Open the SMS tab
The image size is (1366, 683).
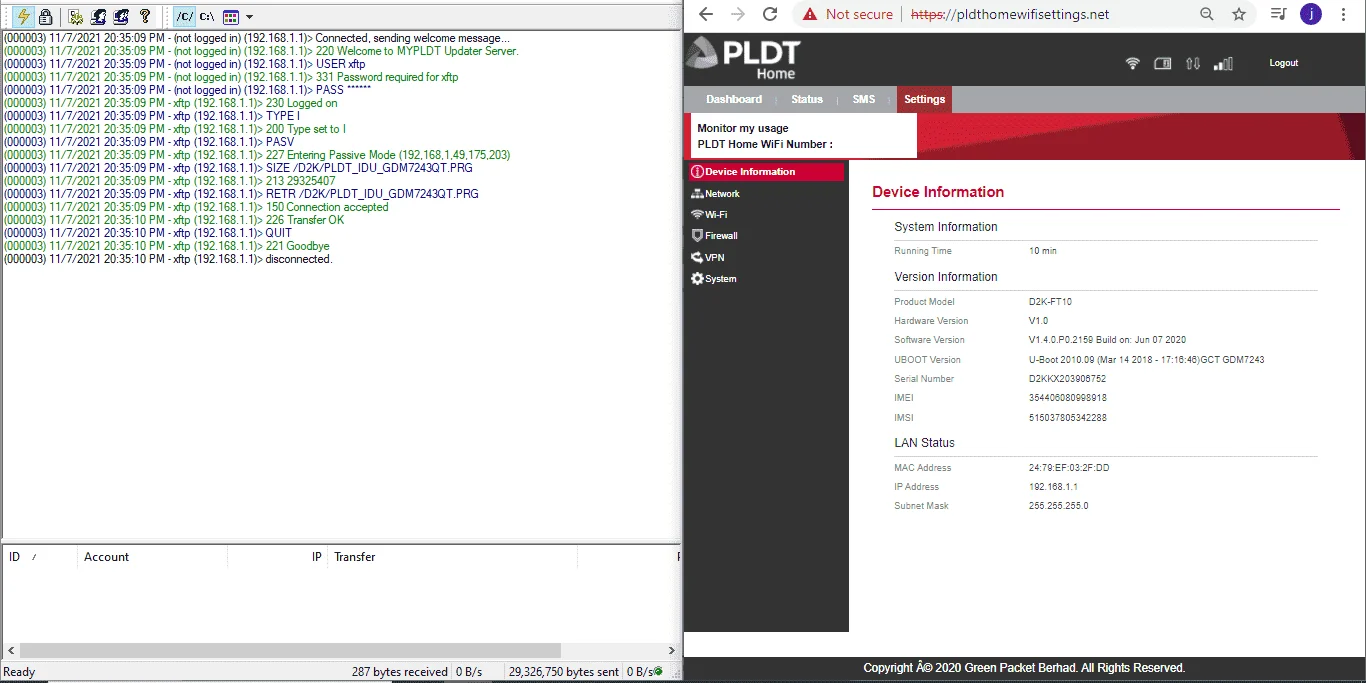pos(864,99)
